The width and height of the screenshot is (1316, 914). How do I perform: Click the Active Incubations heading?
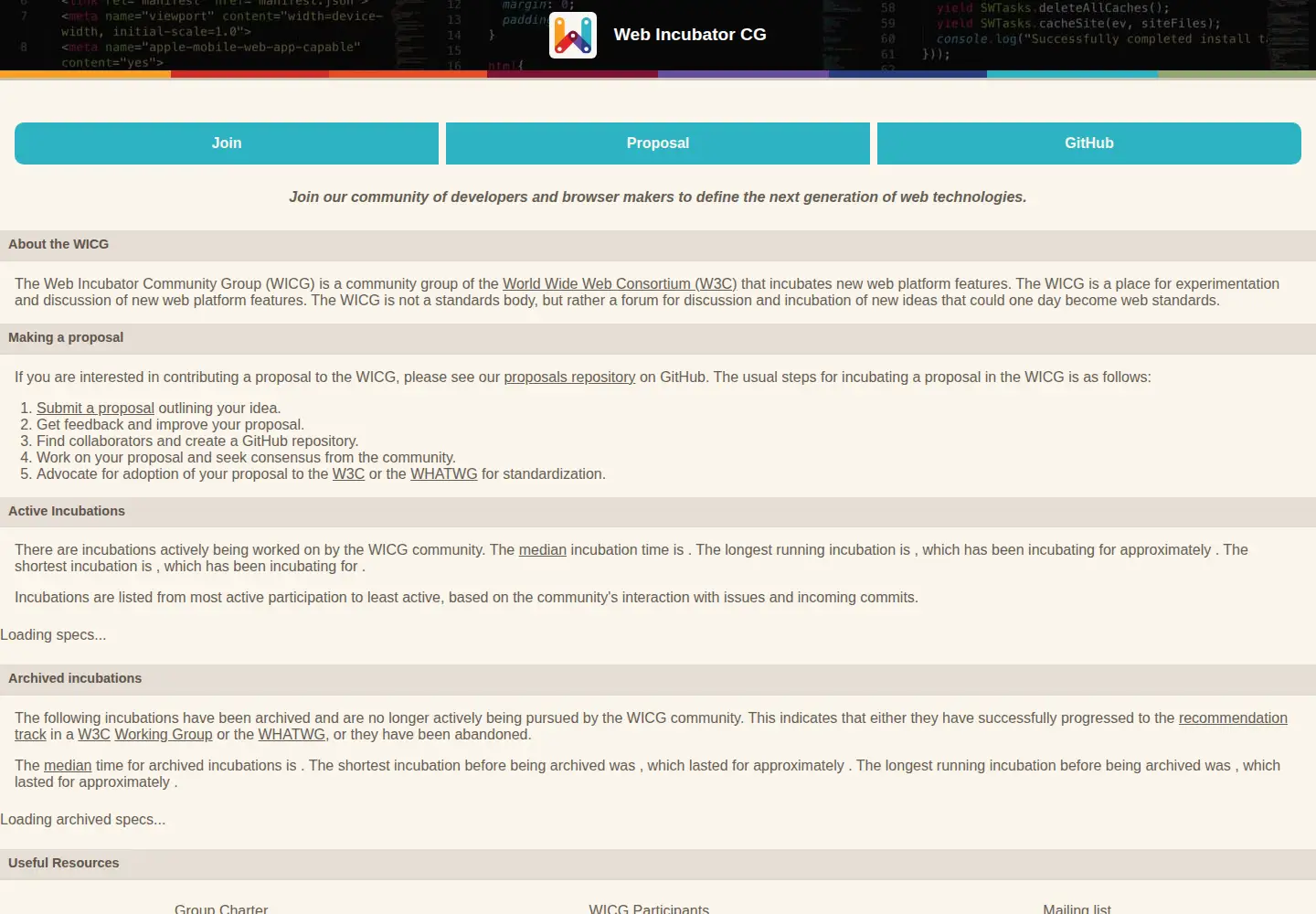click(x=67, y=511)
